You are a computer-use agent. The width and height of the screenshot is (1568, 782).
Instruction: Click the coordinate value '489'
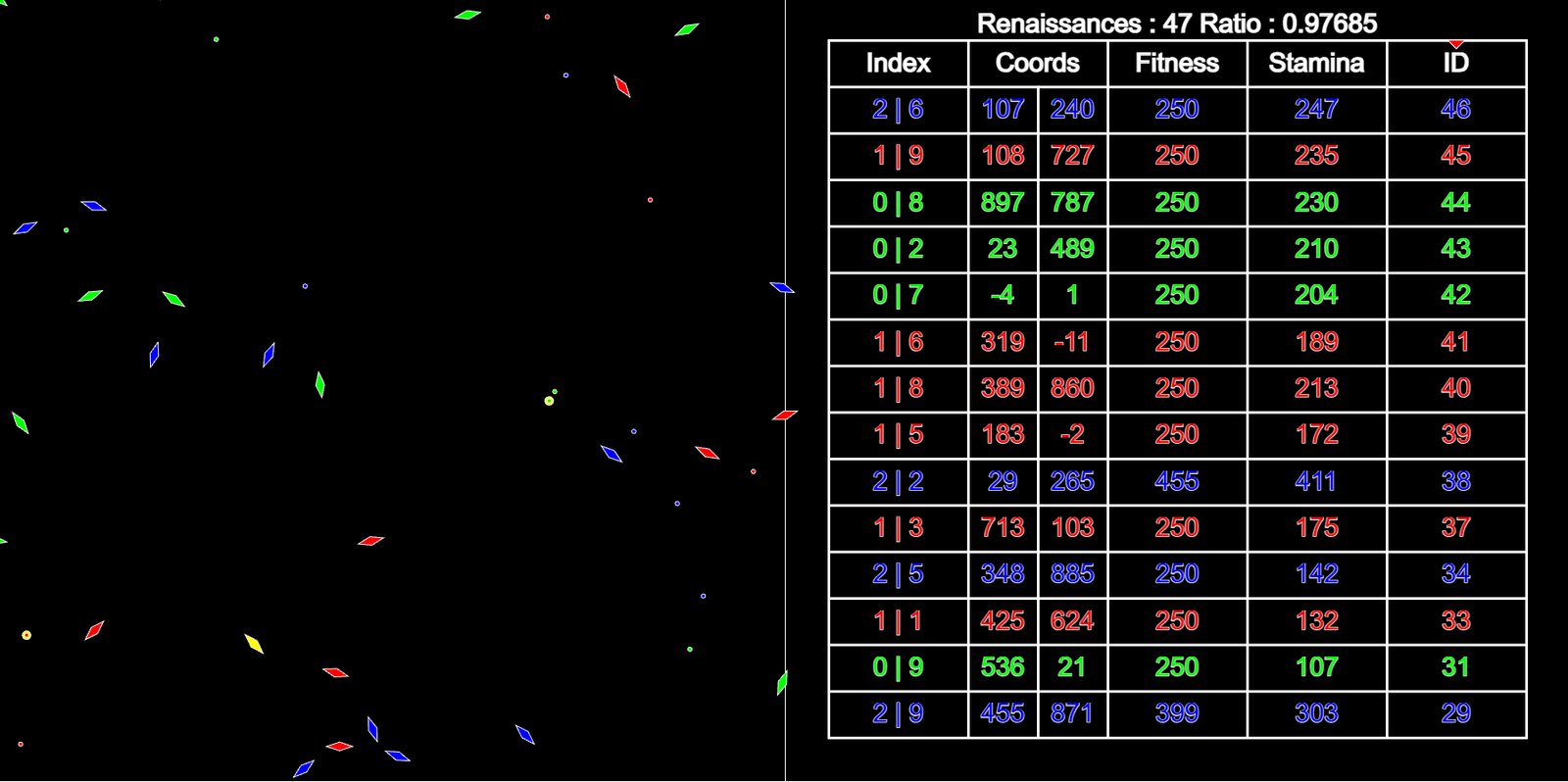pyautogui.click(x=1072, y=248)
